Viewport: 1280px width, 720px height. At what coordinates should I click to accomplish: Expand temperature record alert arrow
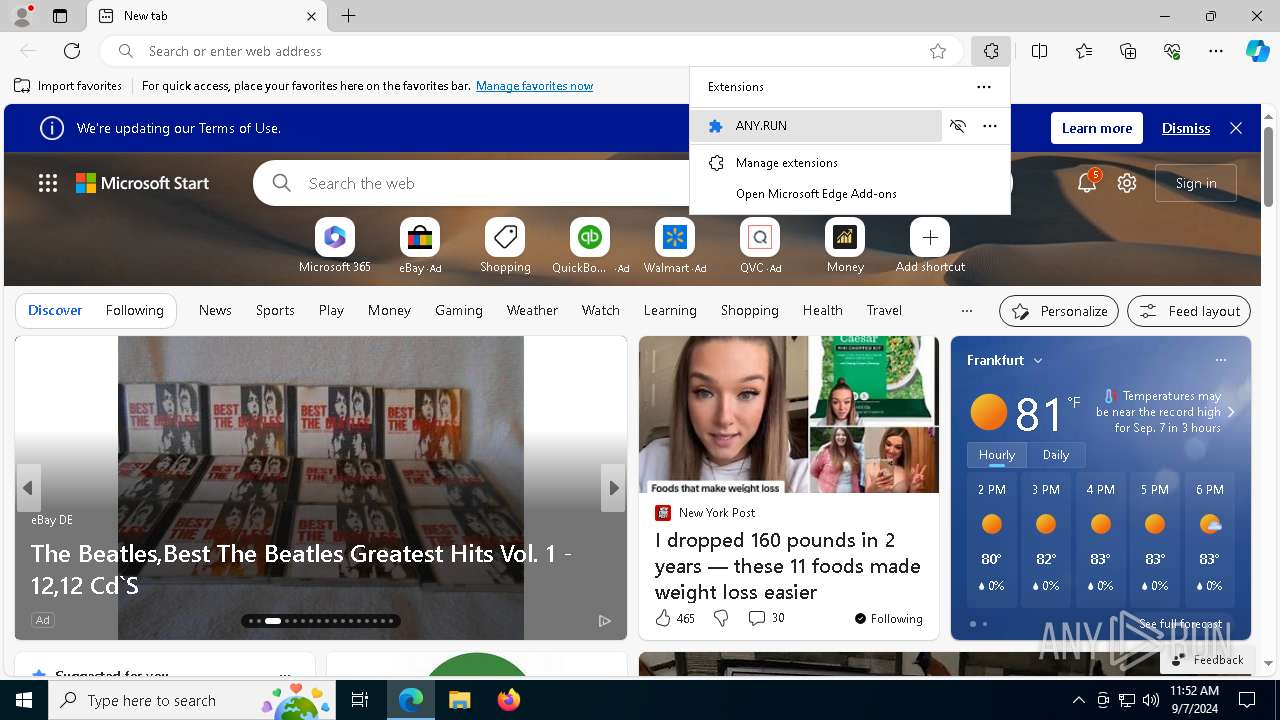[x=1231, y=412]
